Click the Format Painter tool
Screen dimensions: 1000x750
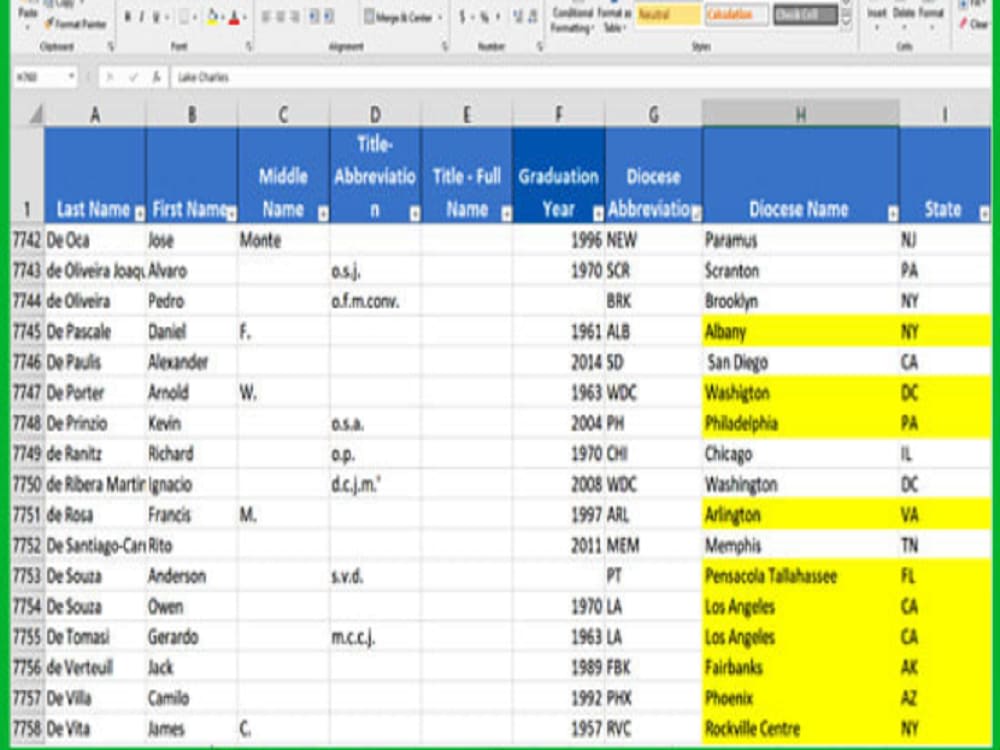[75, 24]
